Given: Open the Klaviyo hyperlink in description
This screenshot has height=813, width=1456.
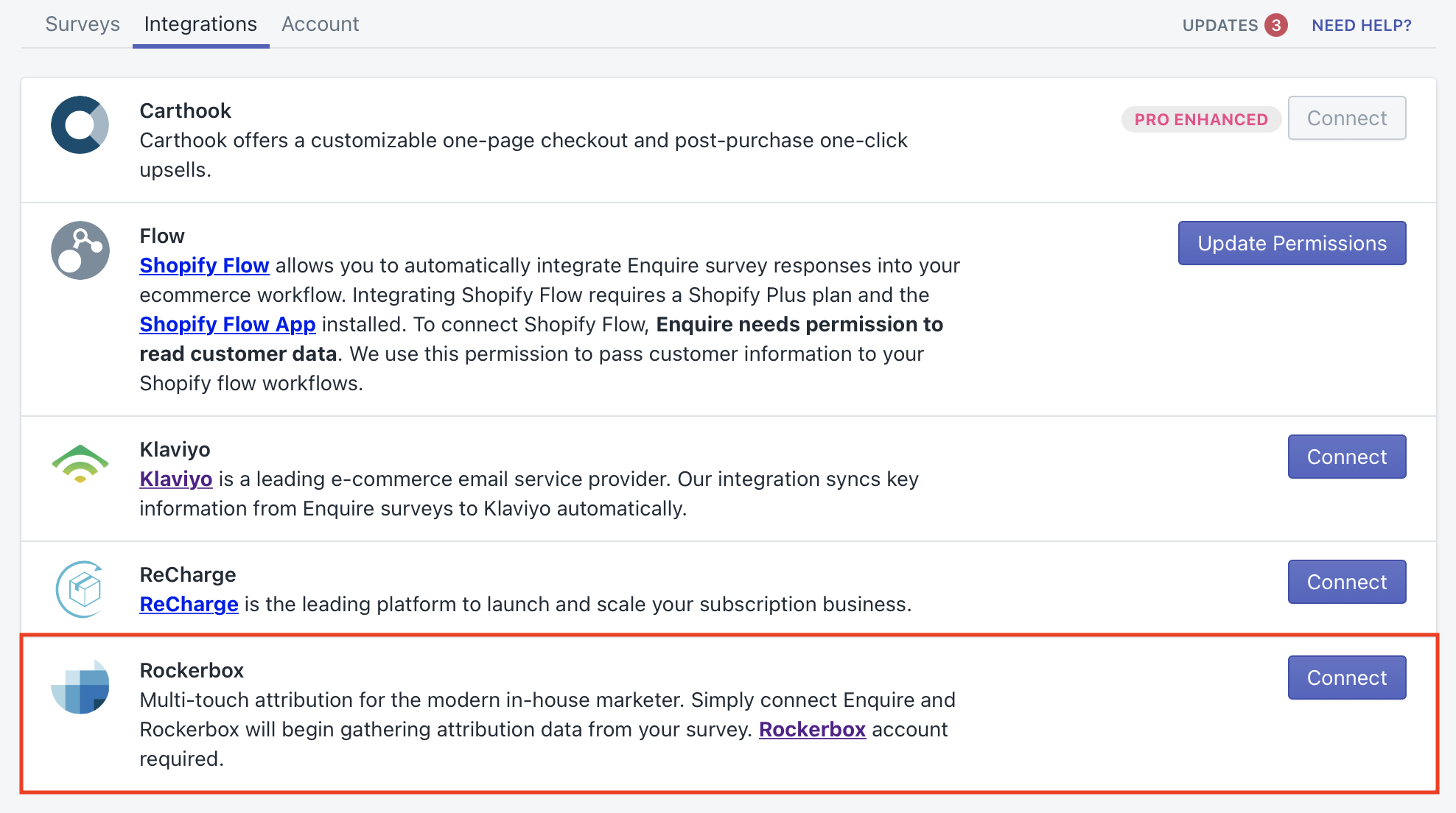Looking at the screenshot, I should (x=176, y=479).
